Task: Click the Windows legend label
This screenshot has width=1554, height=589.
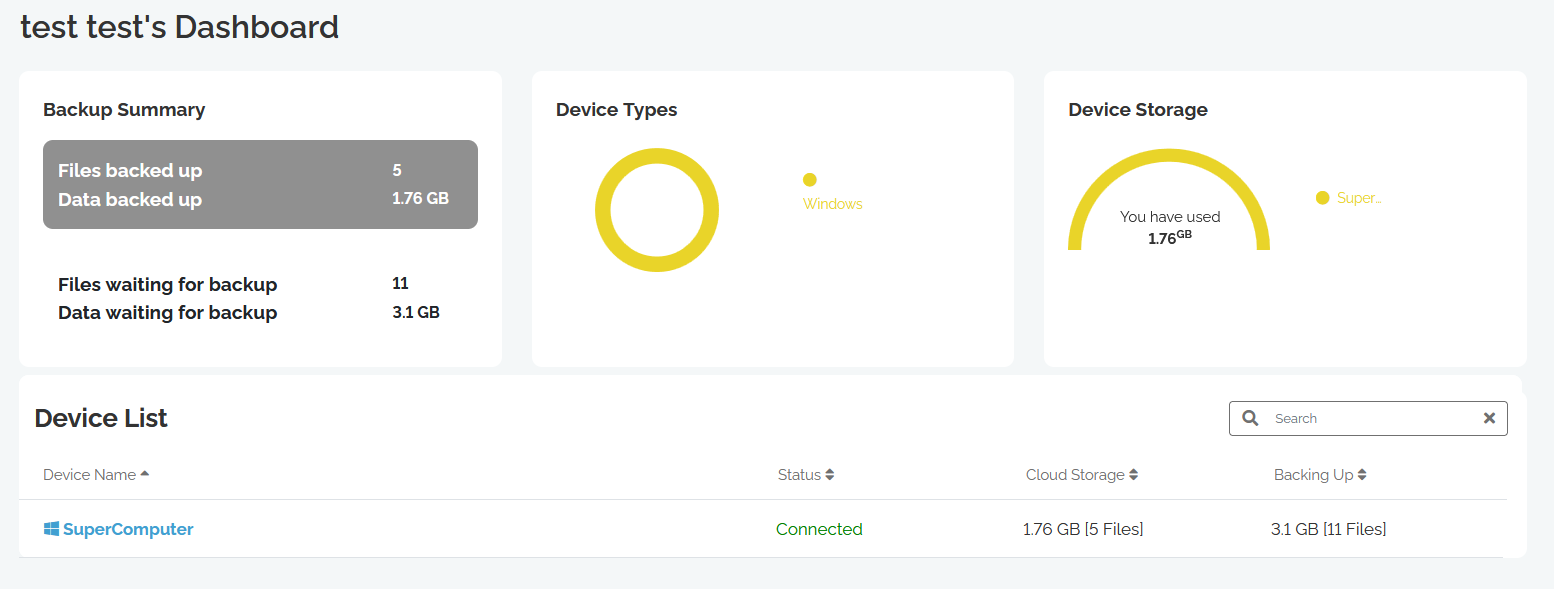Action: coord(833,204)
